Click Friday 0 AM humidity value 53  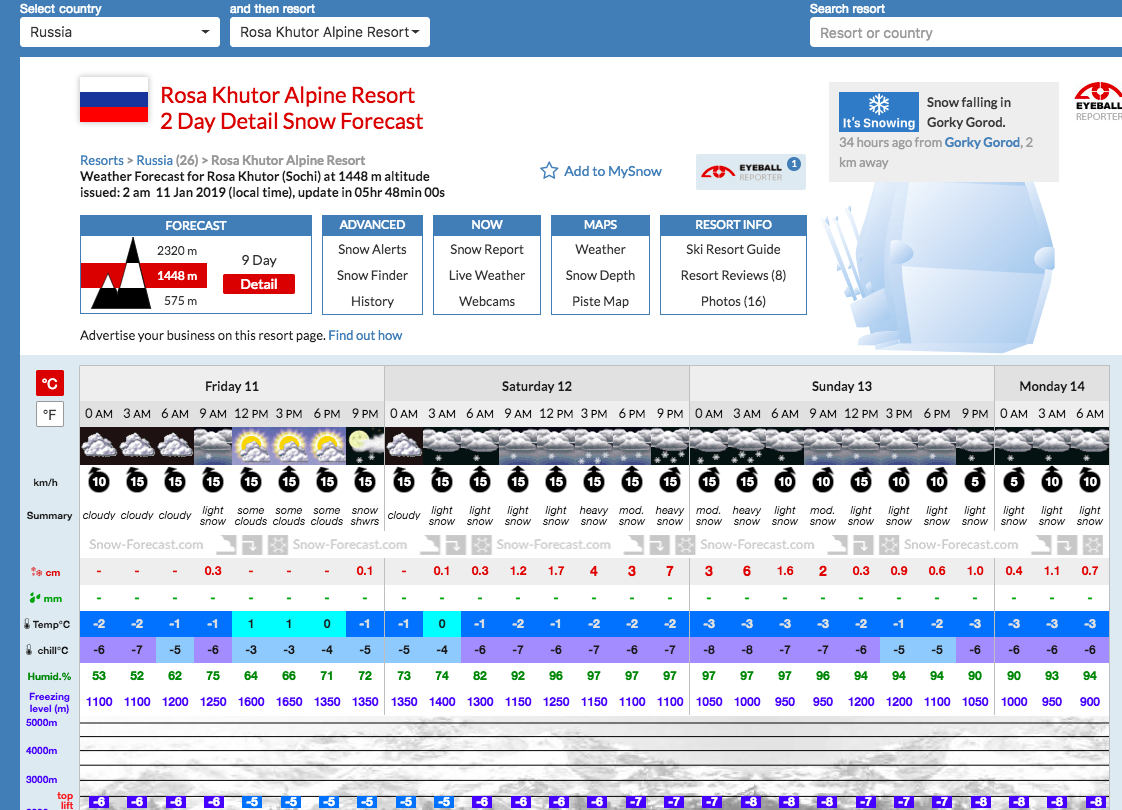pyautogui.click(x=99, y=675)
